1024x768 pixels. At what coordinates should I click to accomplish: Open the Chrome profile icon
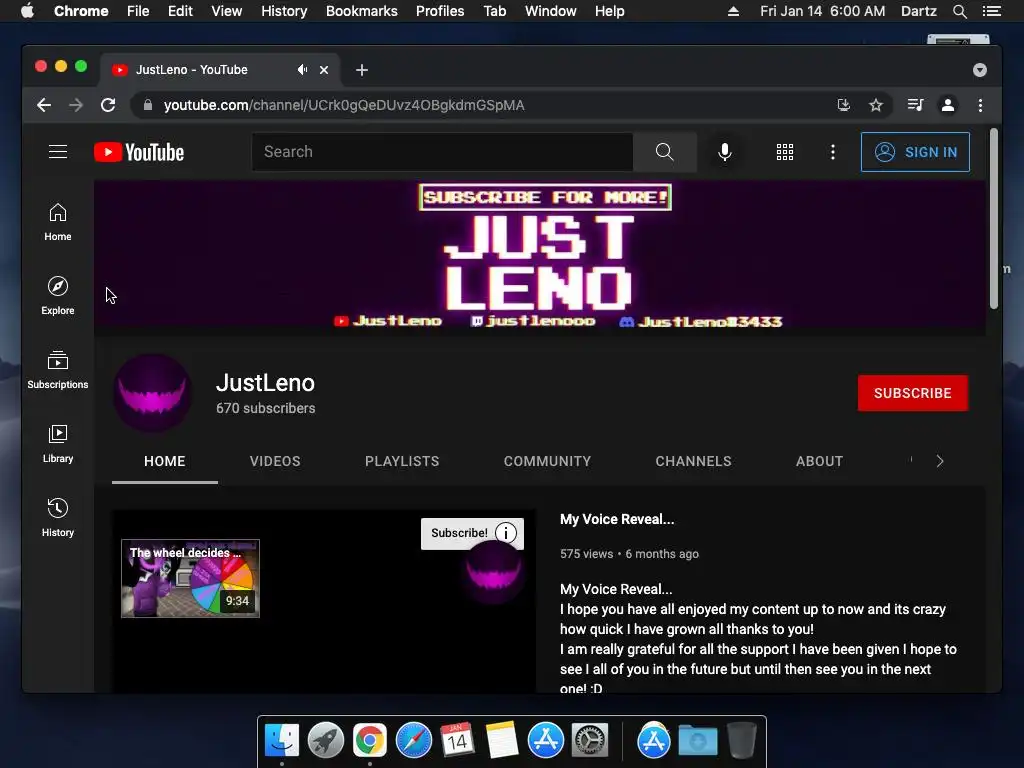(948, 105)
